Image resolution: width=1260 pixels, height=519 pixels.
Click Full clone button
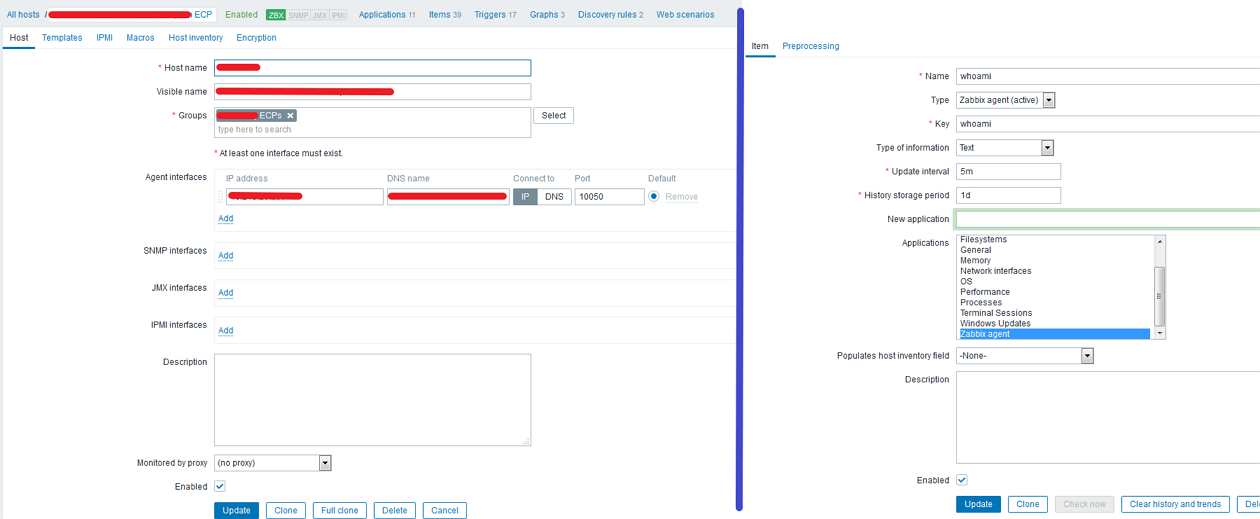click(340, 510)
